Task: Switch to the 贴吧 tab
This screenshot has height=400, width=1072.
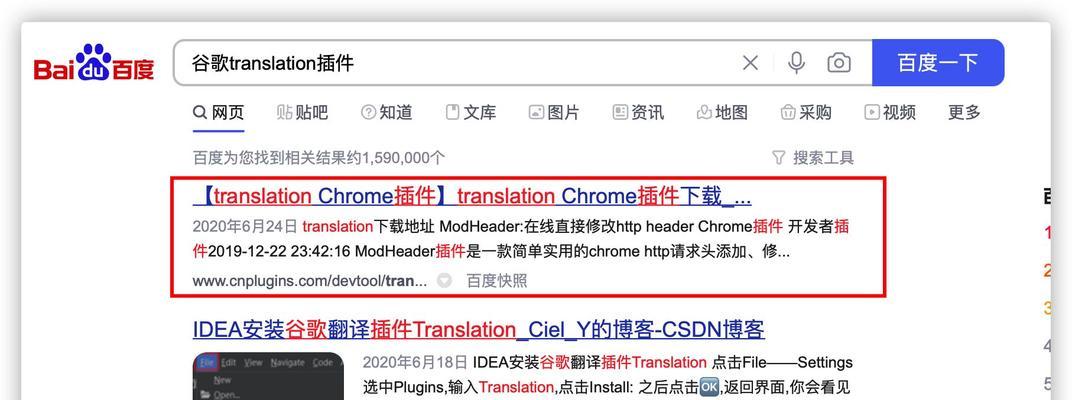Action: pos(302,112)
